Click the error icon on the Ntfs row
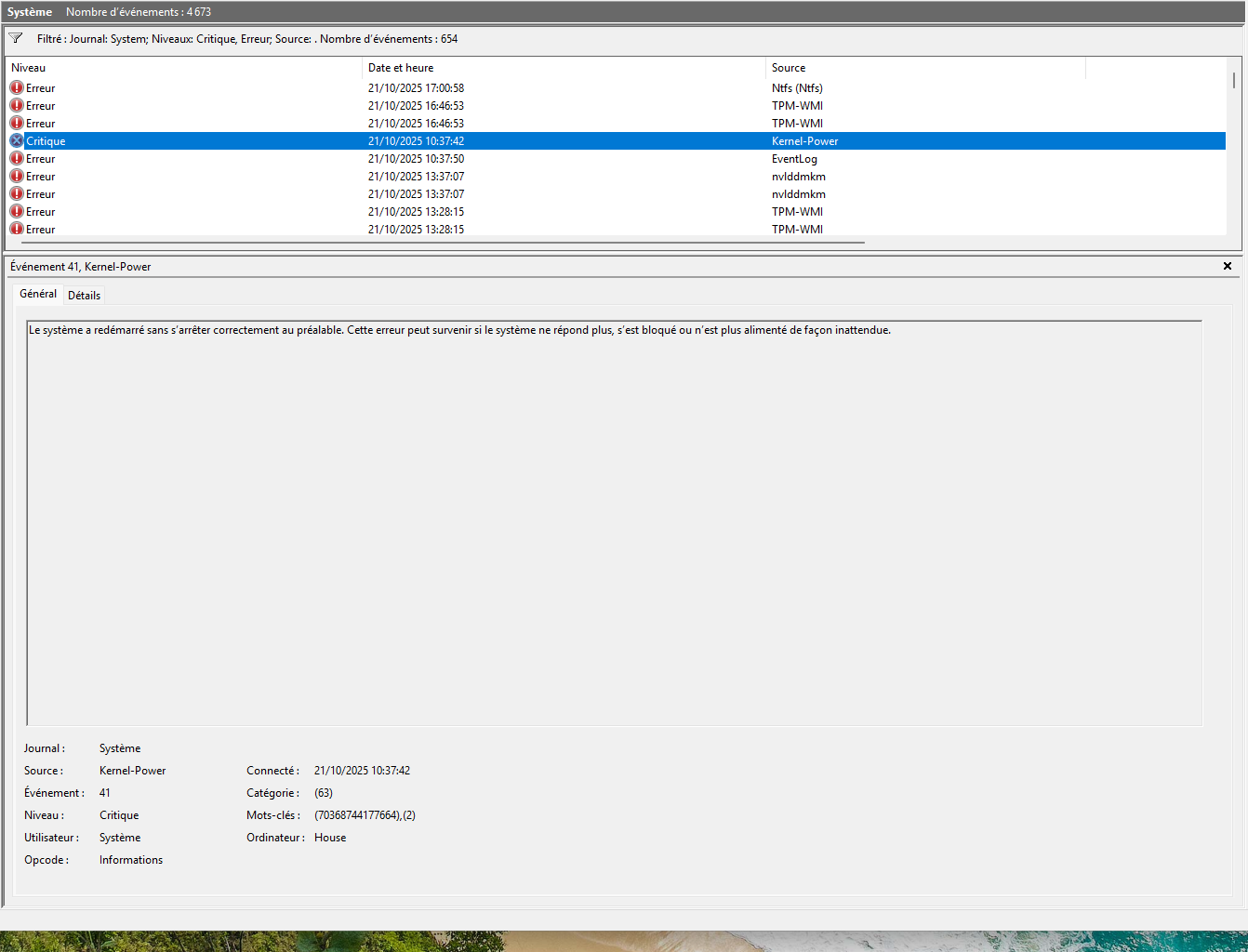The image size is (1248, 952). 17,87
